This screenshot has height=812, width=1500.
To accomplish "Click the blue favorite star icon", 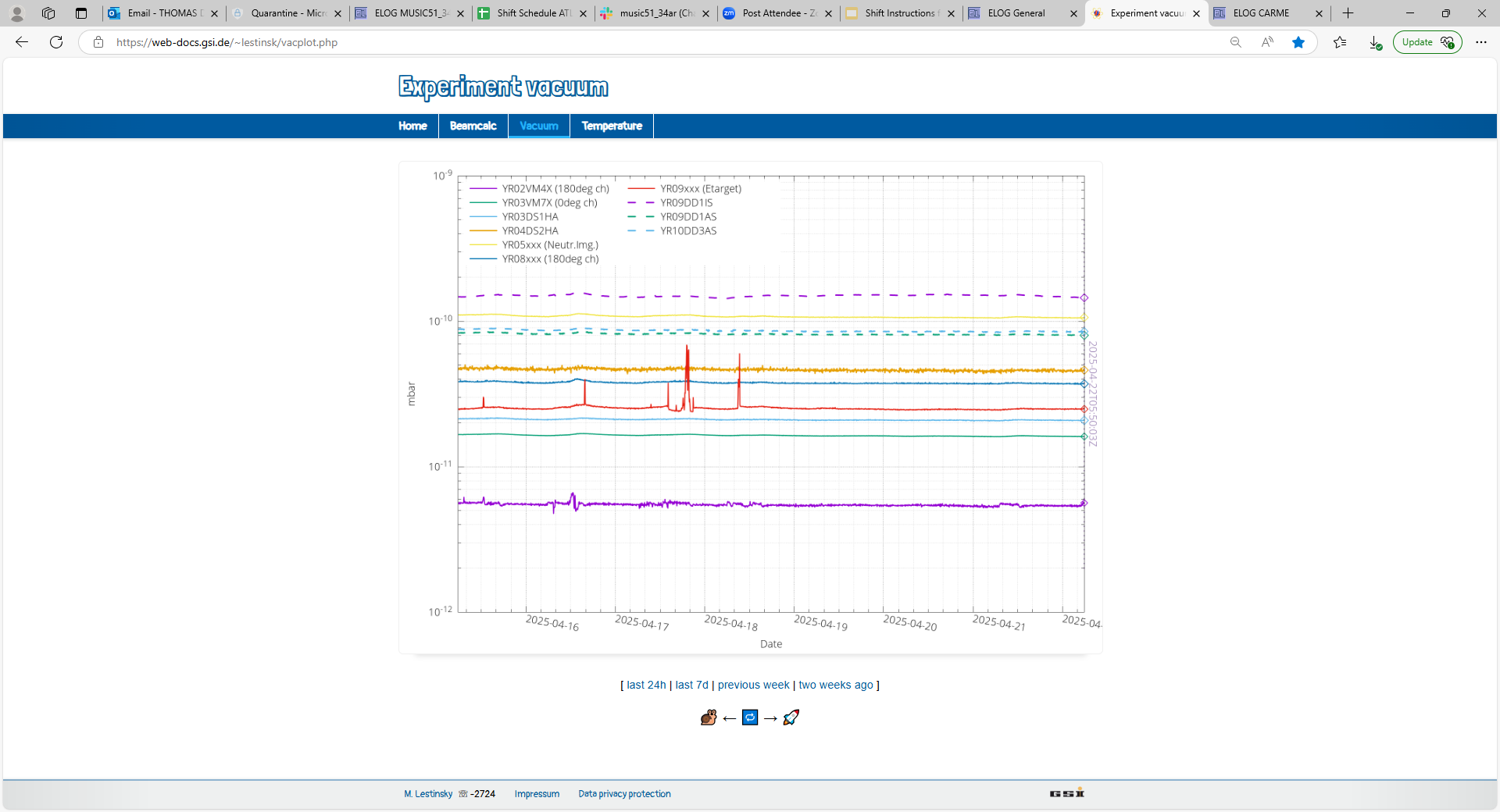I will click(1298, 42).
